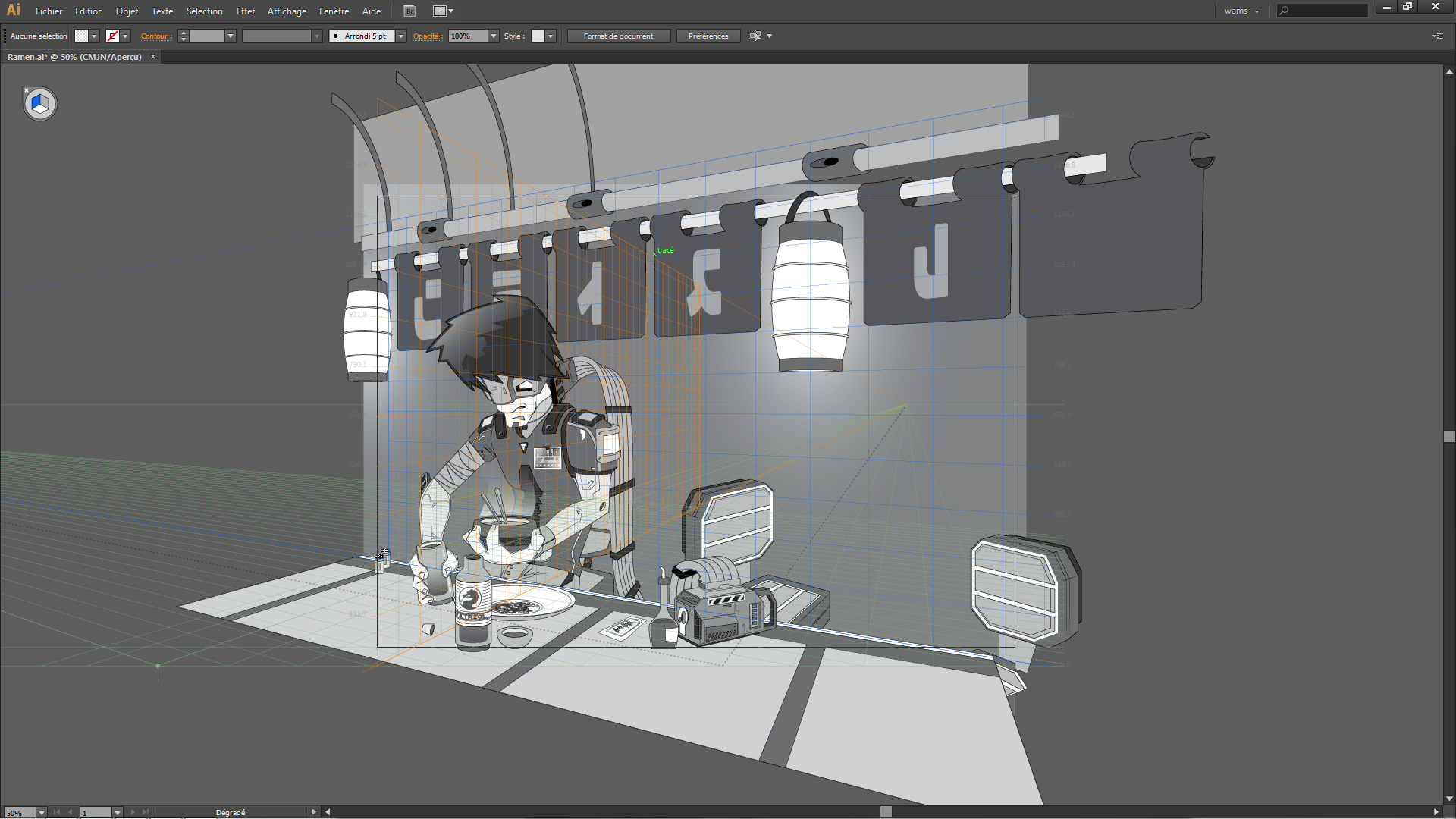This screenshot has height=819, width=1456.
Task: Click the selection alignment options icon
Action: [755, 36]
